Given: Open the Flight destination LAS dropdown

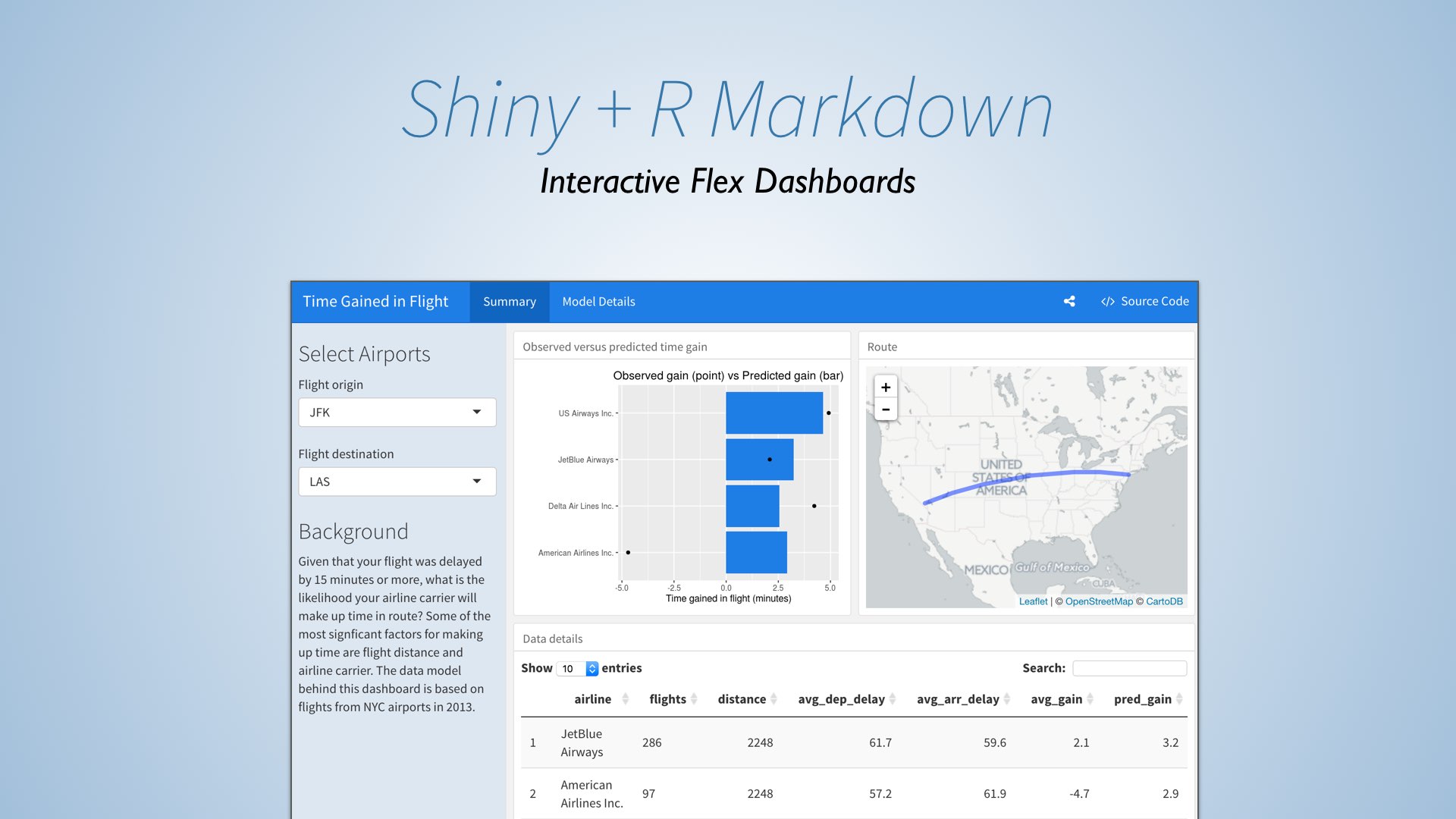Looking at the screenshot, I should pos(397,482).
